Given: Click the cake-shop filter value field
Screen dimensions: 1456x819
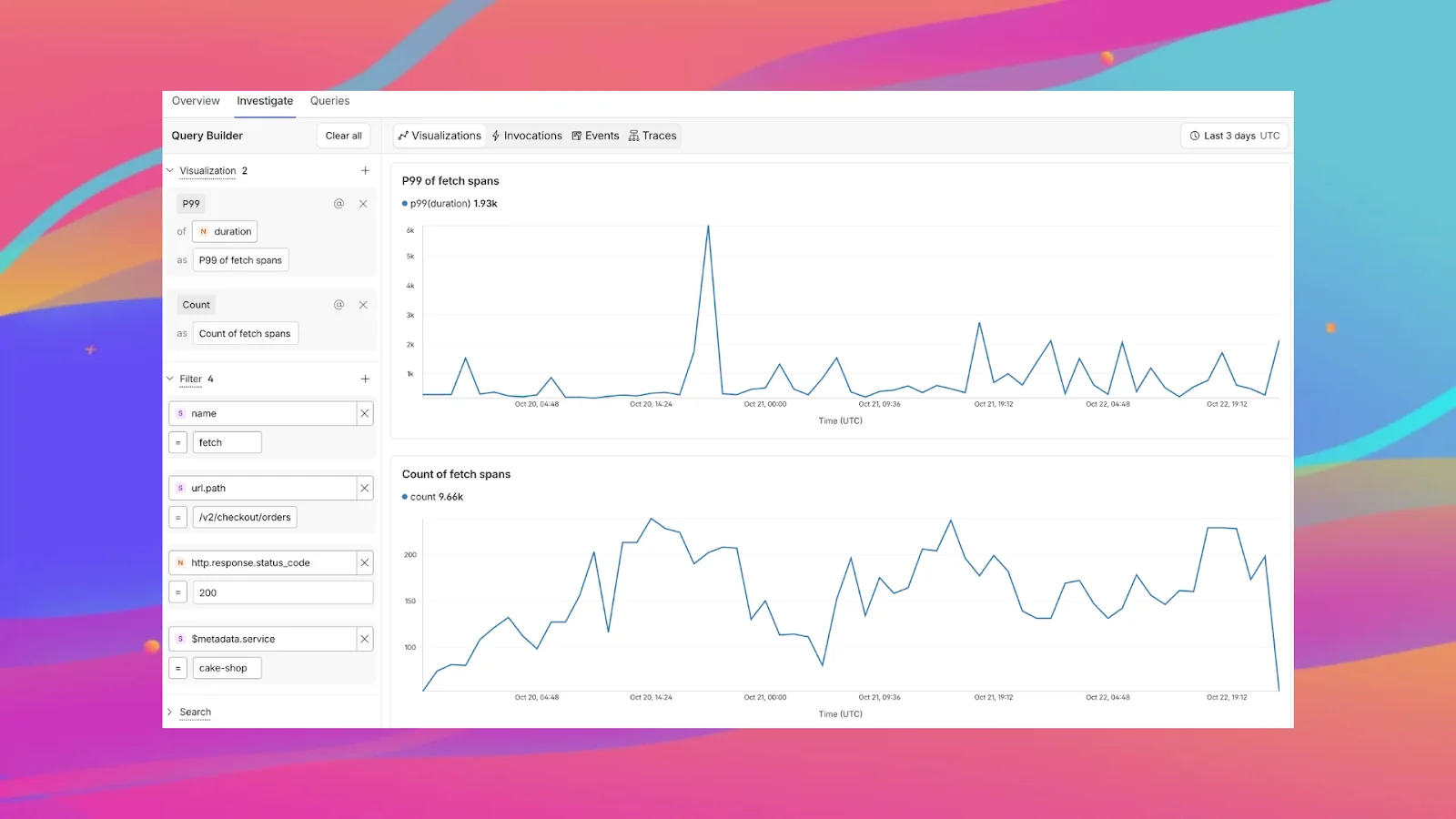Looking at the screenshot, I should pos(227,668).
